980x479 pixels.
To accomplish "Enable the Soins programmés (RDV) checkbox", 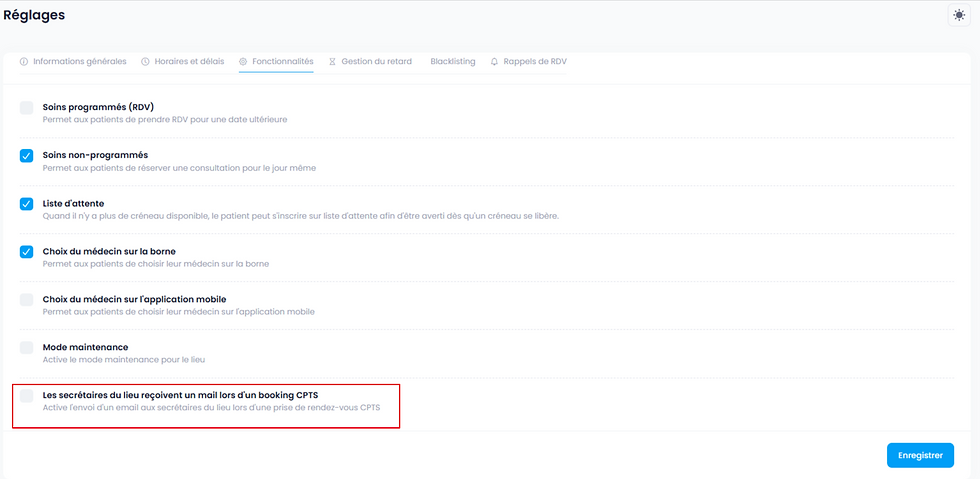I will (x=26, y=108).
